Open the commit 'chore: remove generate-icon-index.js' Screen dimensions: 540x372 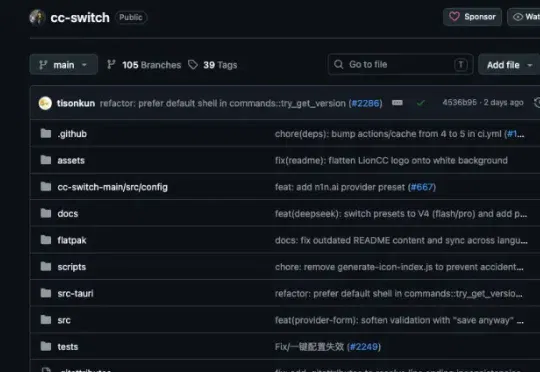coord(399,267)
